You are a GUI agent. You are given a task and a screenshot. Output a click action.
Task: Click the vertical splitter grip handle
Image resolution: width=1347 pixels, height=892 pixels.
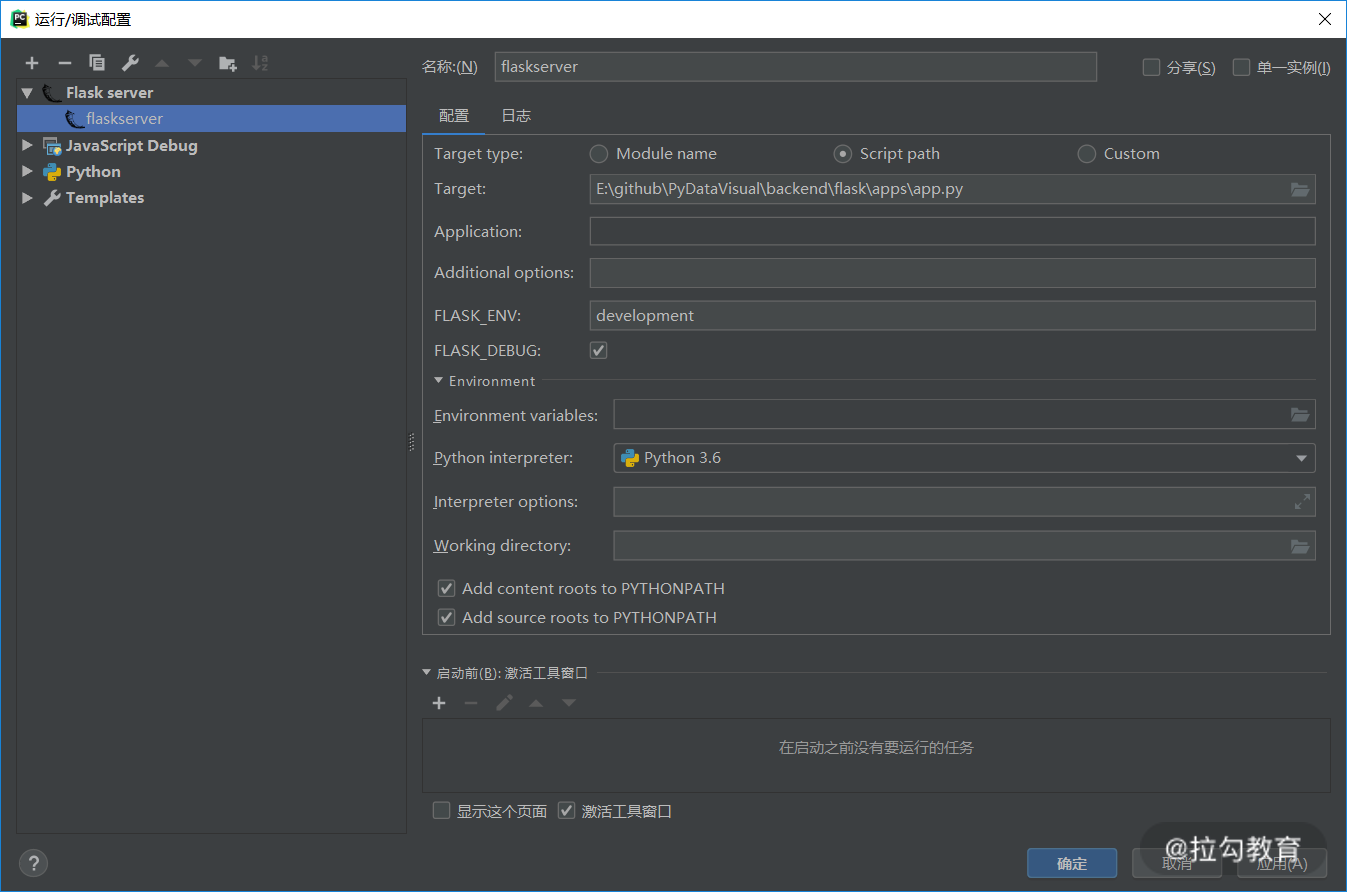(x=411, y=442)
